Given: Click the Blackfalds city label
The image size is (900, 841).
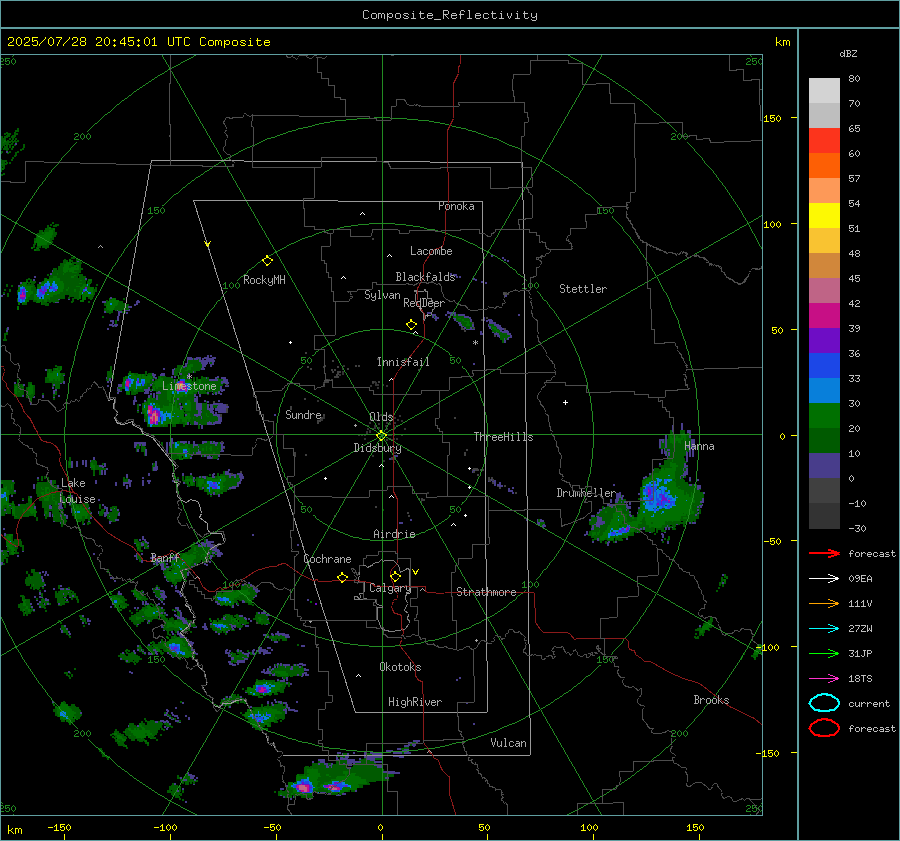Looking at the screenshot, I should point(425,277).
